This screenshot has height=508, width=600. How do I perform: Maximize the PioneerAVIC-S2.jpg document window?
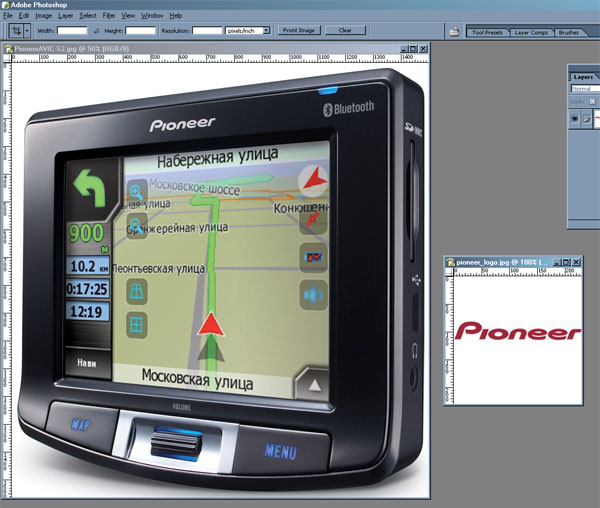[x=413, y=49]
